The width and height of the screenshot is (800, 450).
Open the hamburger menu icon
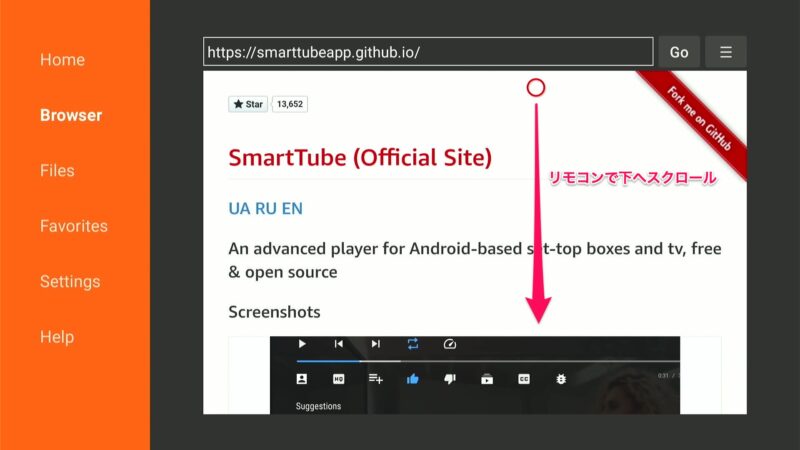click(726, 52)
